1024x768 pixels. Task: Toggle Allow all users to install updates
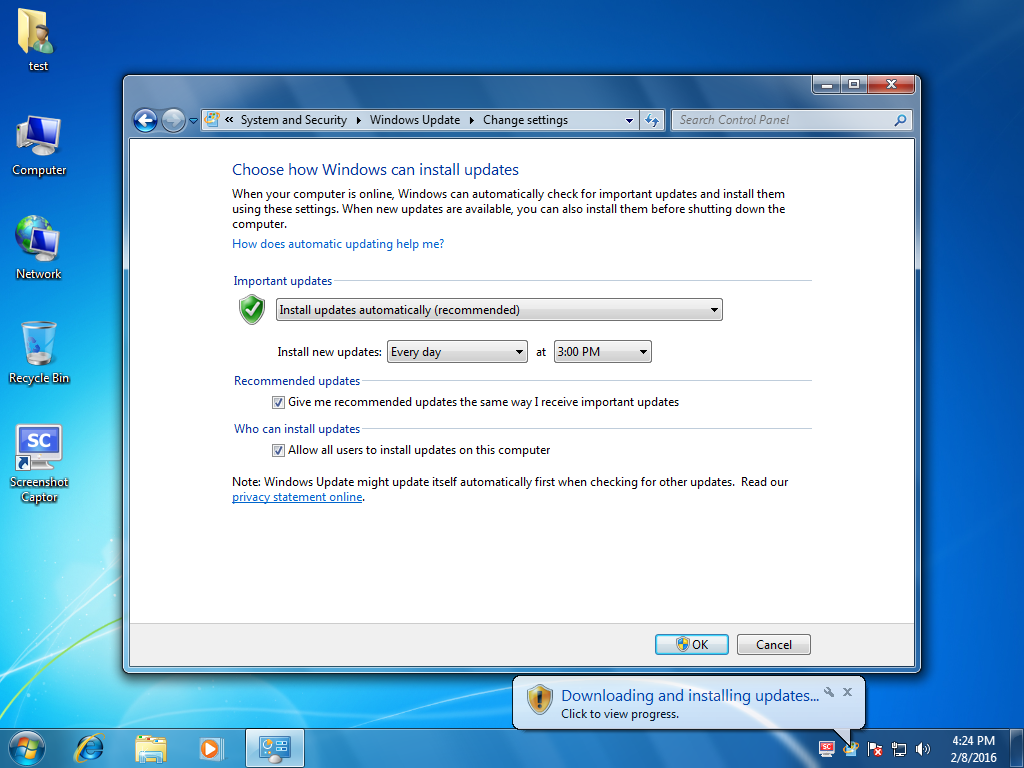278,450
